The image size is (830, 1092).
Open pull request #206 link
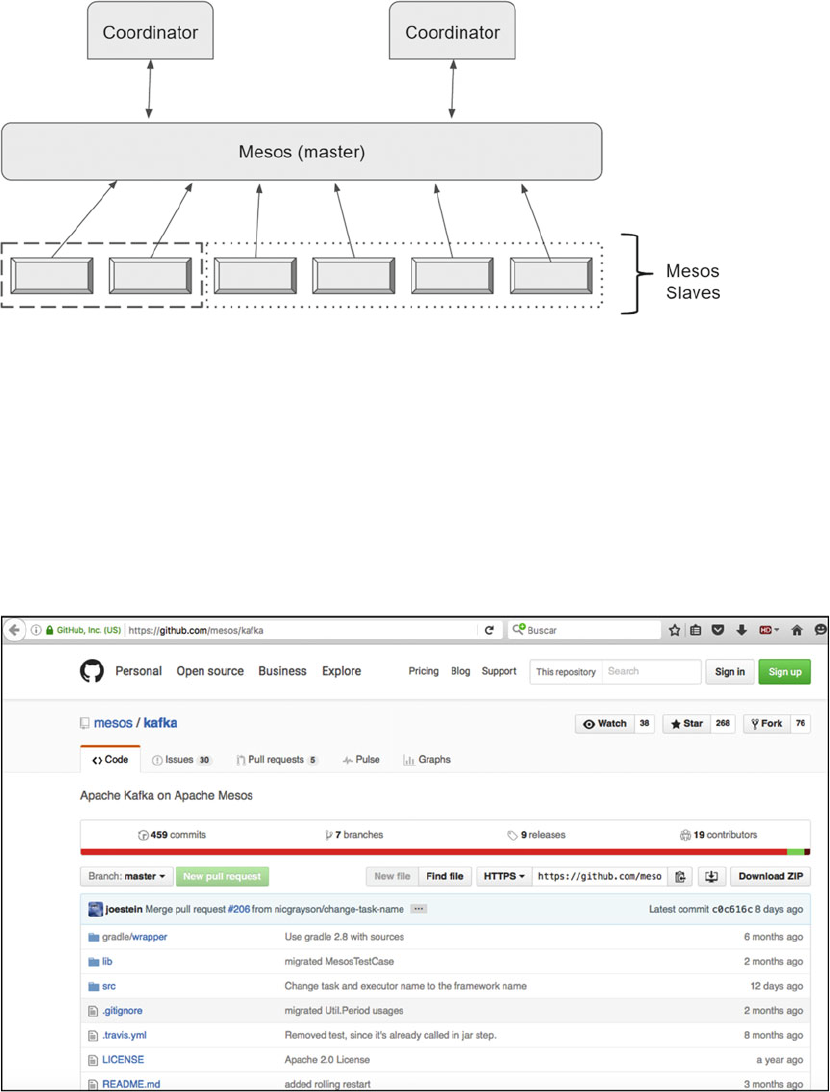239,910
